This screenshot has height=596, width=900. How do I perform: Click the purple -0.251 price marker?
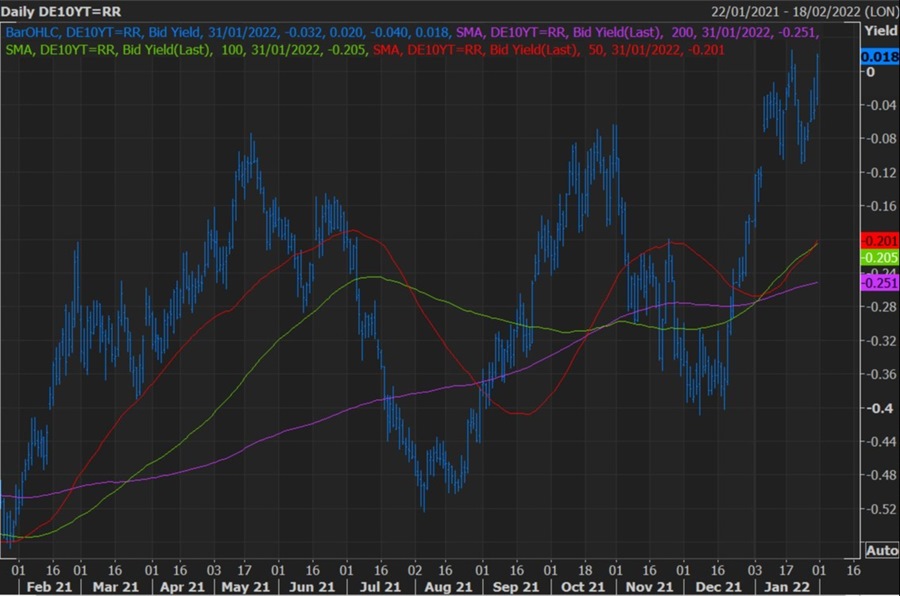[x=878, y=284]
